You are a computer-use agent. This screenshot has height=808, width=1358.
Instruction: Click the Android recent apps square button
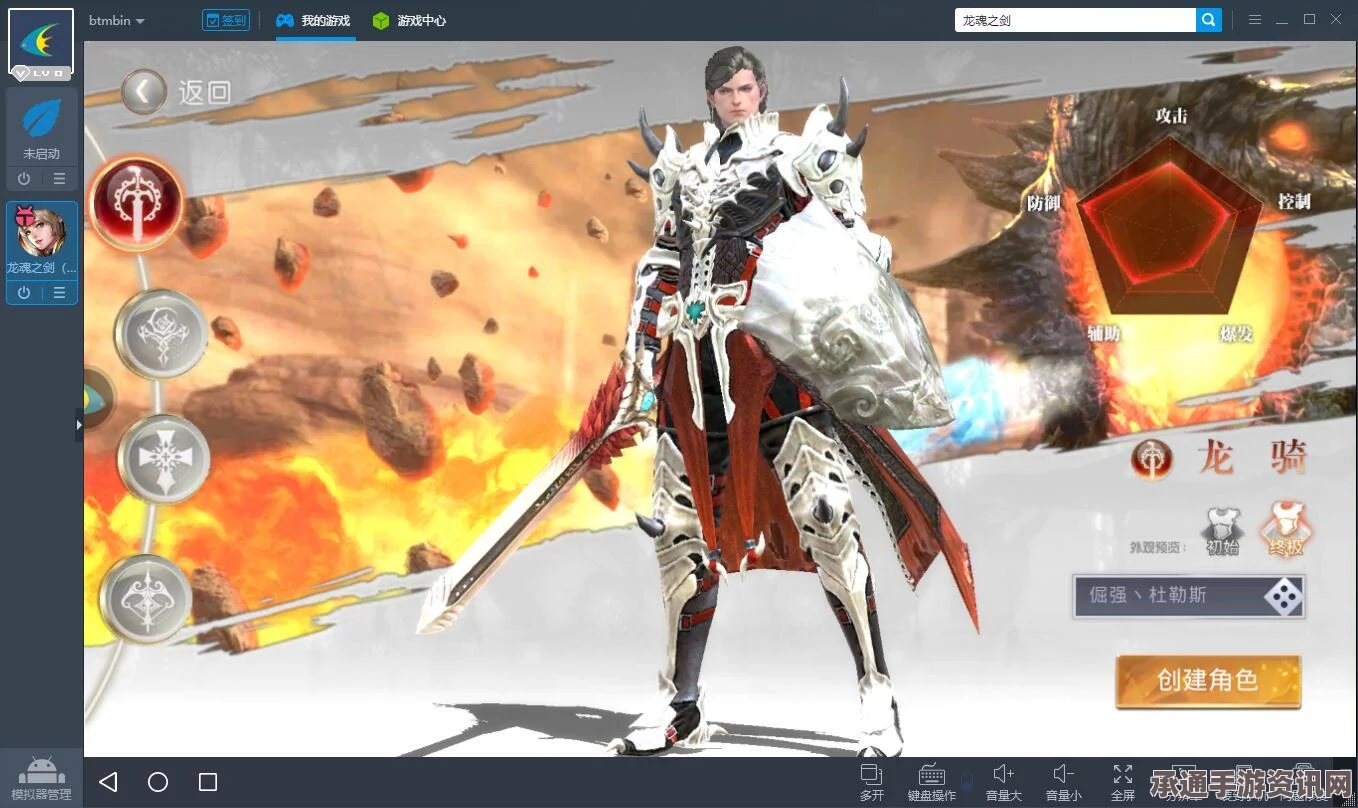(x=208, y=782)
